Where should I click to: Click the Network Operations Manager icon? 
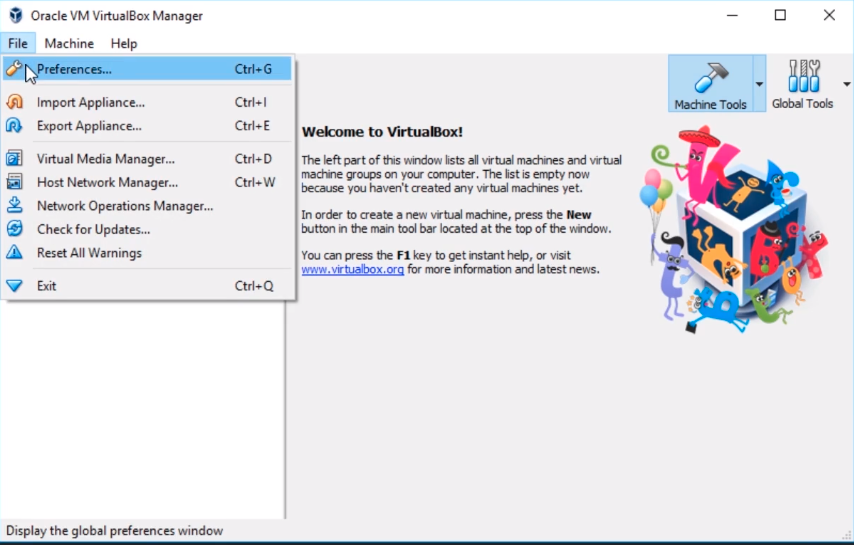click(14, 206)
